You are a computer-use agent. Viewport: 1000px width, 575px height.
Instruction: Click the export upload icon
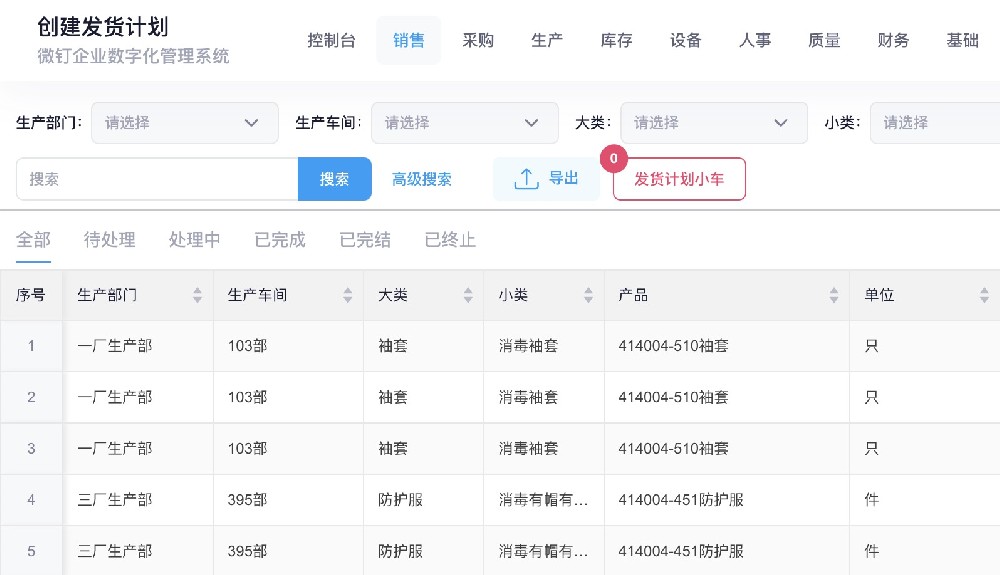coord(526,179)
